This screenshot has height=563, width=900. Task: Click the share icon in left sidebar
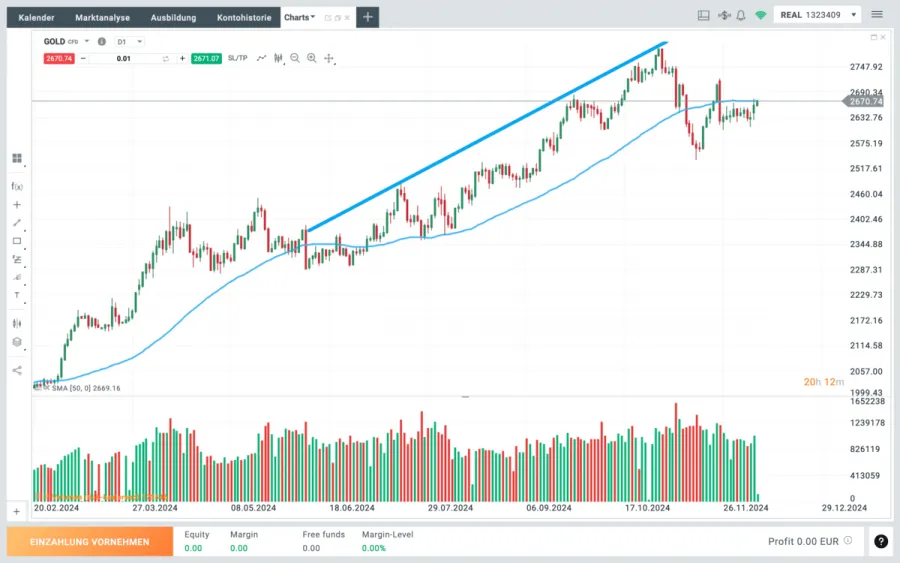tap(16, 370)
